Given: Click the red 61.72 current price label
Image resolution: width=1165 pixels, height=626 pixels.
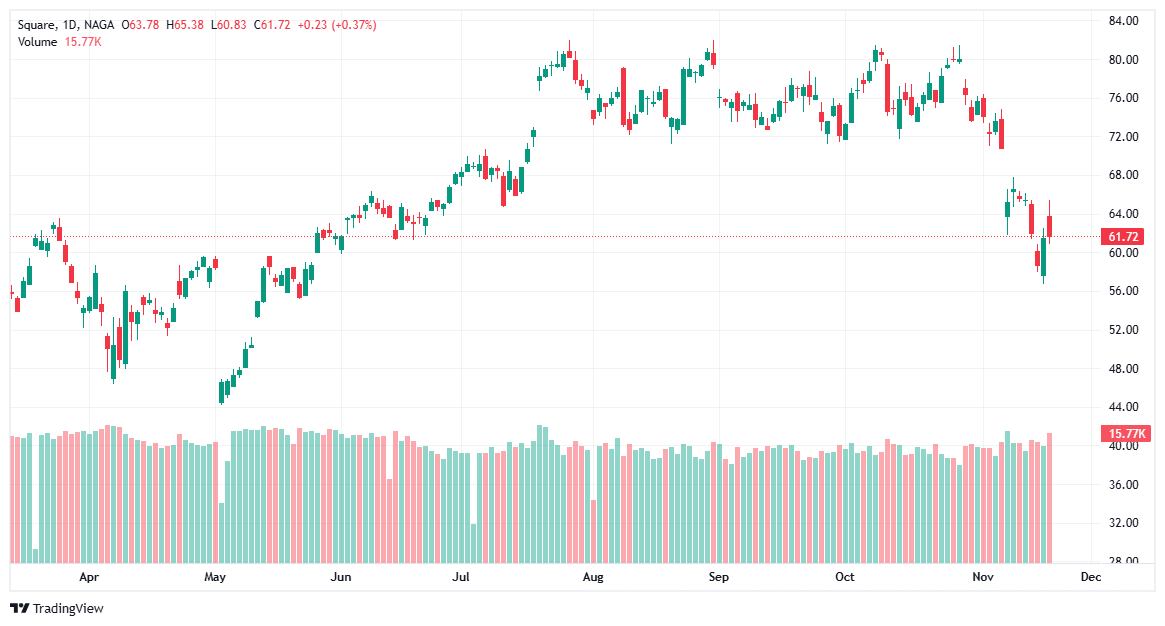Looking at the screenshot, I should coord(1125,237).
